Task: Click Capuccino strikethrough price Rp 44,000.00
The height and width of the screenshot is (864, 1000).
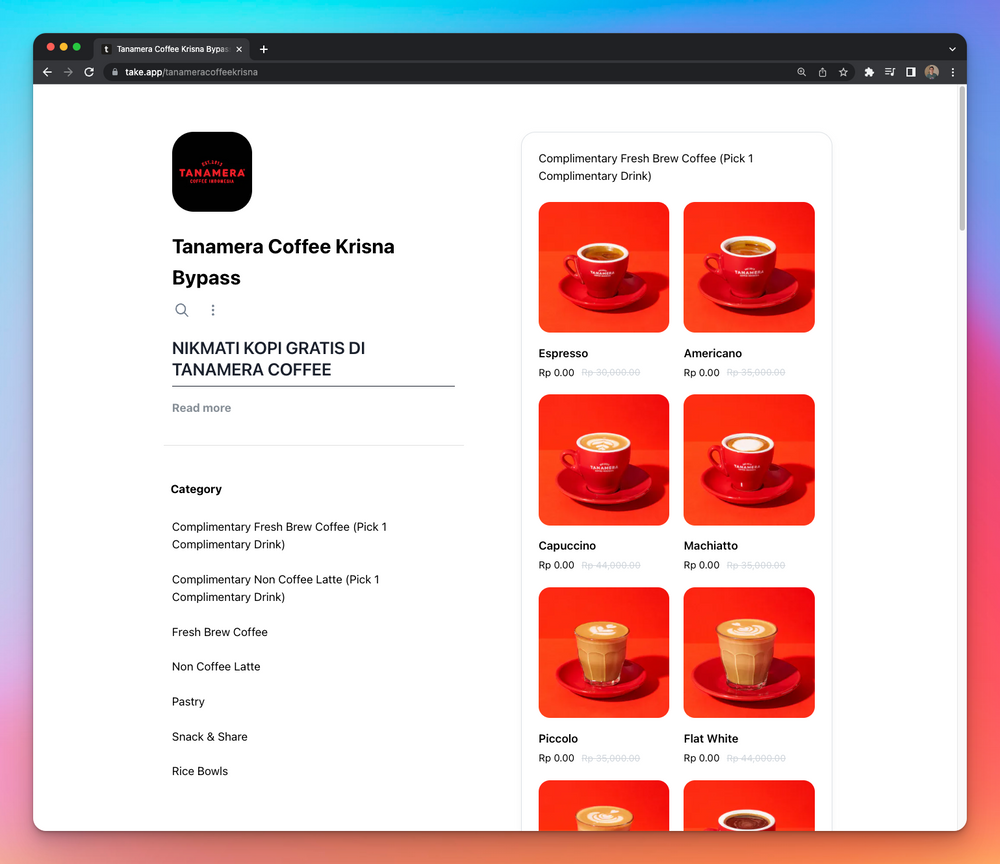Action: coord(611,565)
